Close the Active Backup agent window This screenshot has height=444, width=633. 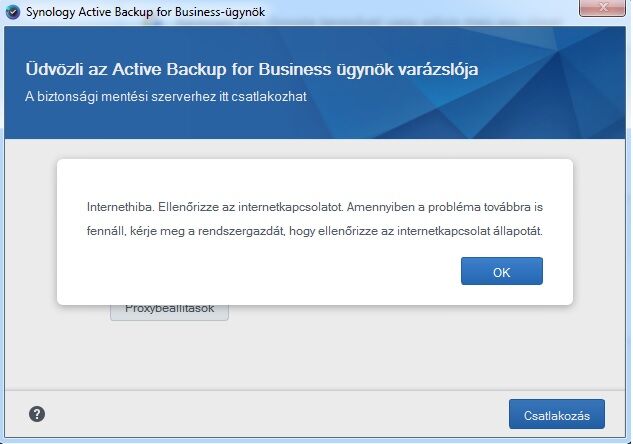tap(602, 8)
